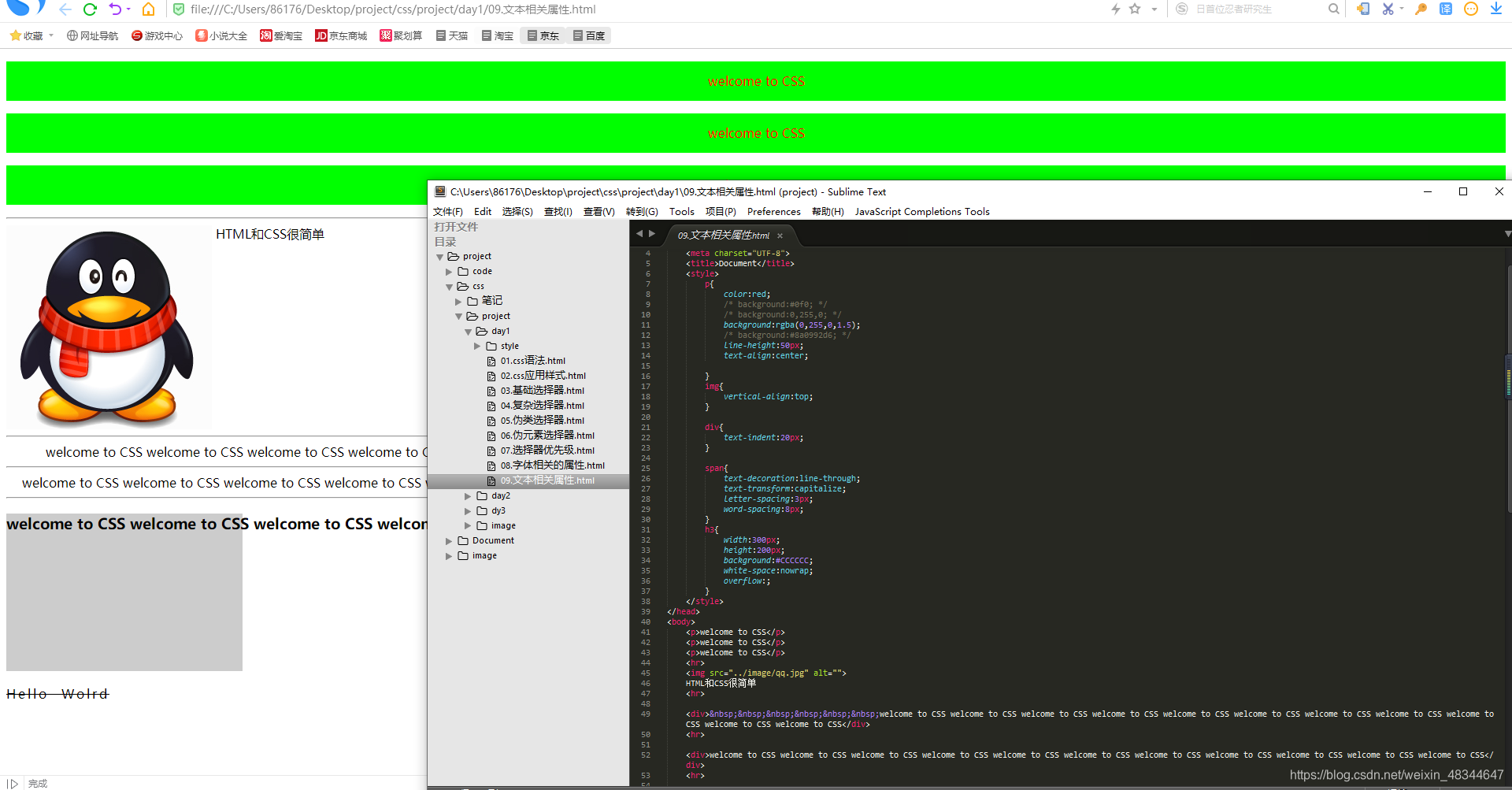Click the magnifier search icon
The image size is (1512, 790).
click(1333, 9)
